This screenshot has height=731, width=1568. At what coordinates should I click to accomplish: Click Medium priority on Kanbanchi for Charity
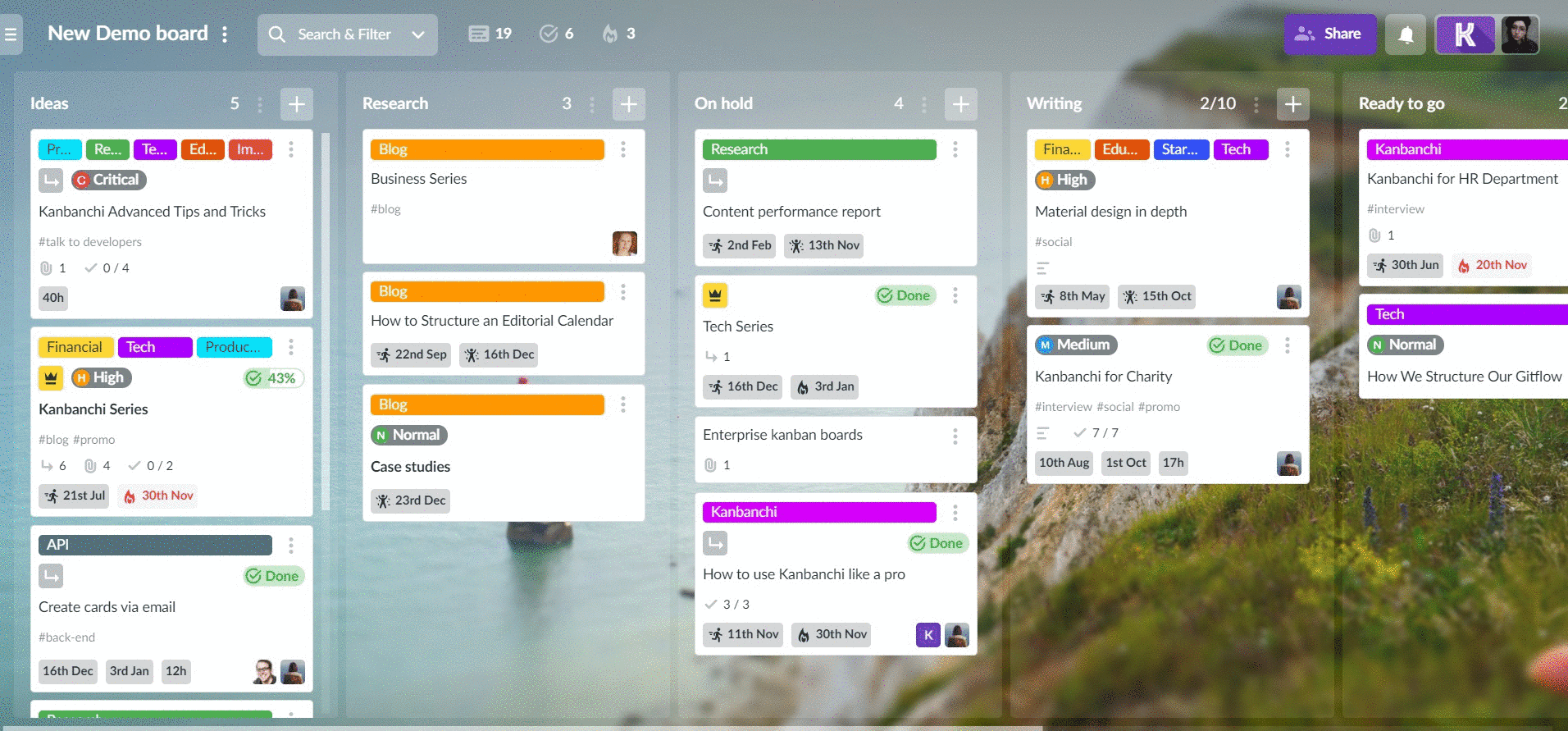coord(1076,345)
